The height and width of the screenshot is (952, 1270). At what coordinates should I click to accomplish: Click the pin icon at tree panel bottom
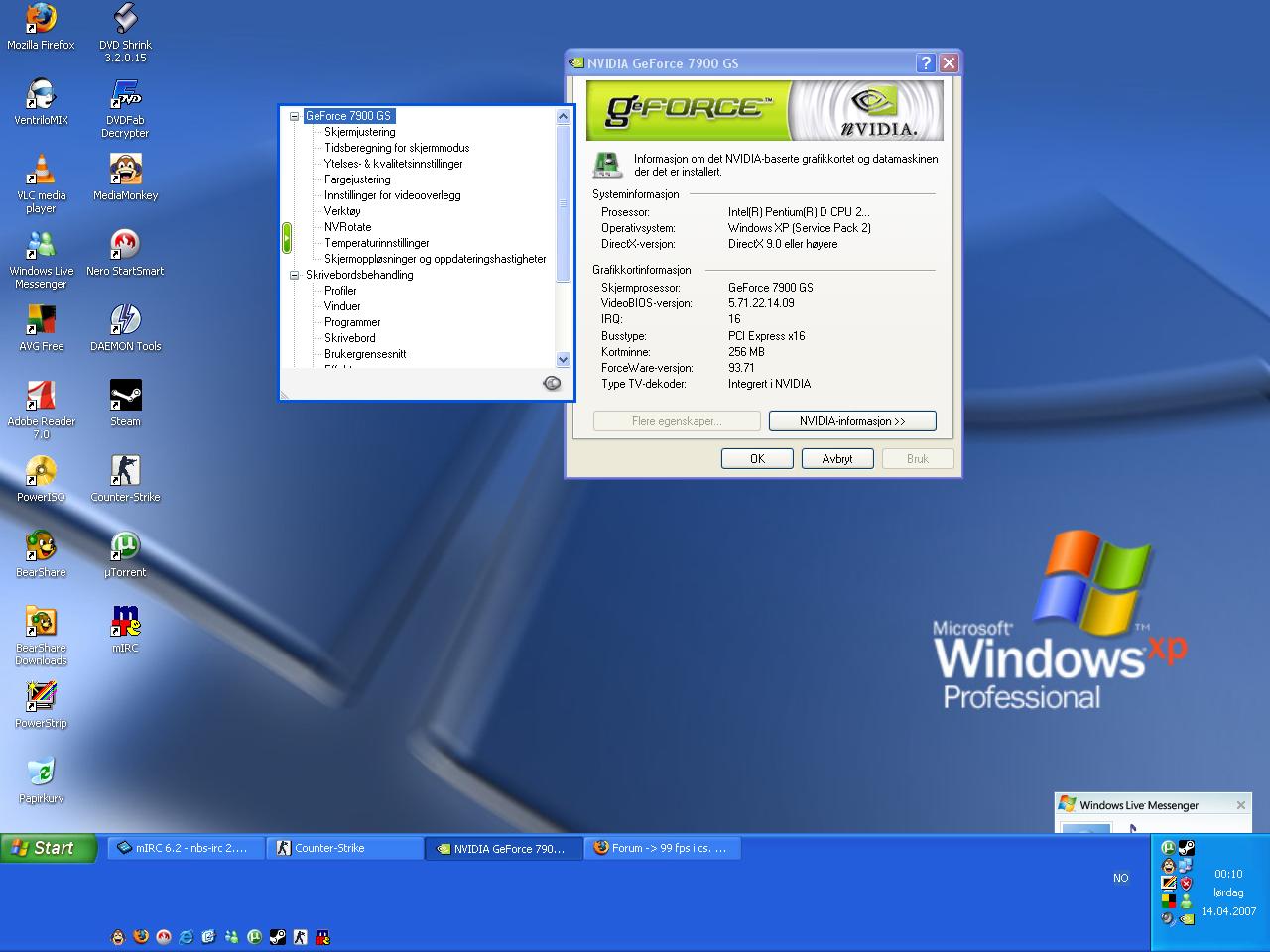pos(553,384)
